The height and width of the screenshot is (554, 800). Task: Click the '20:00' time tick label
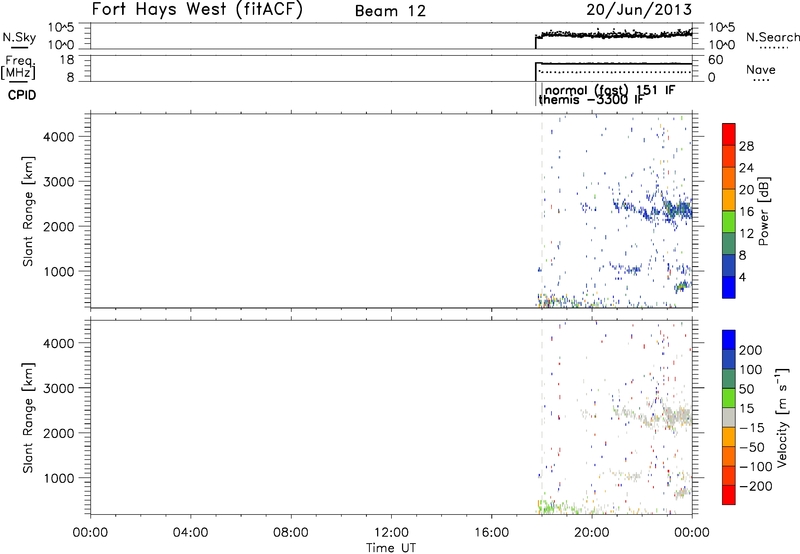click(x=592, y=532)
